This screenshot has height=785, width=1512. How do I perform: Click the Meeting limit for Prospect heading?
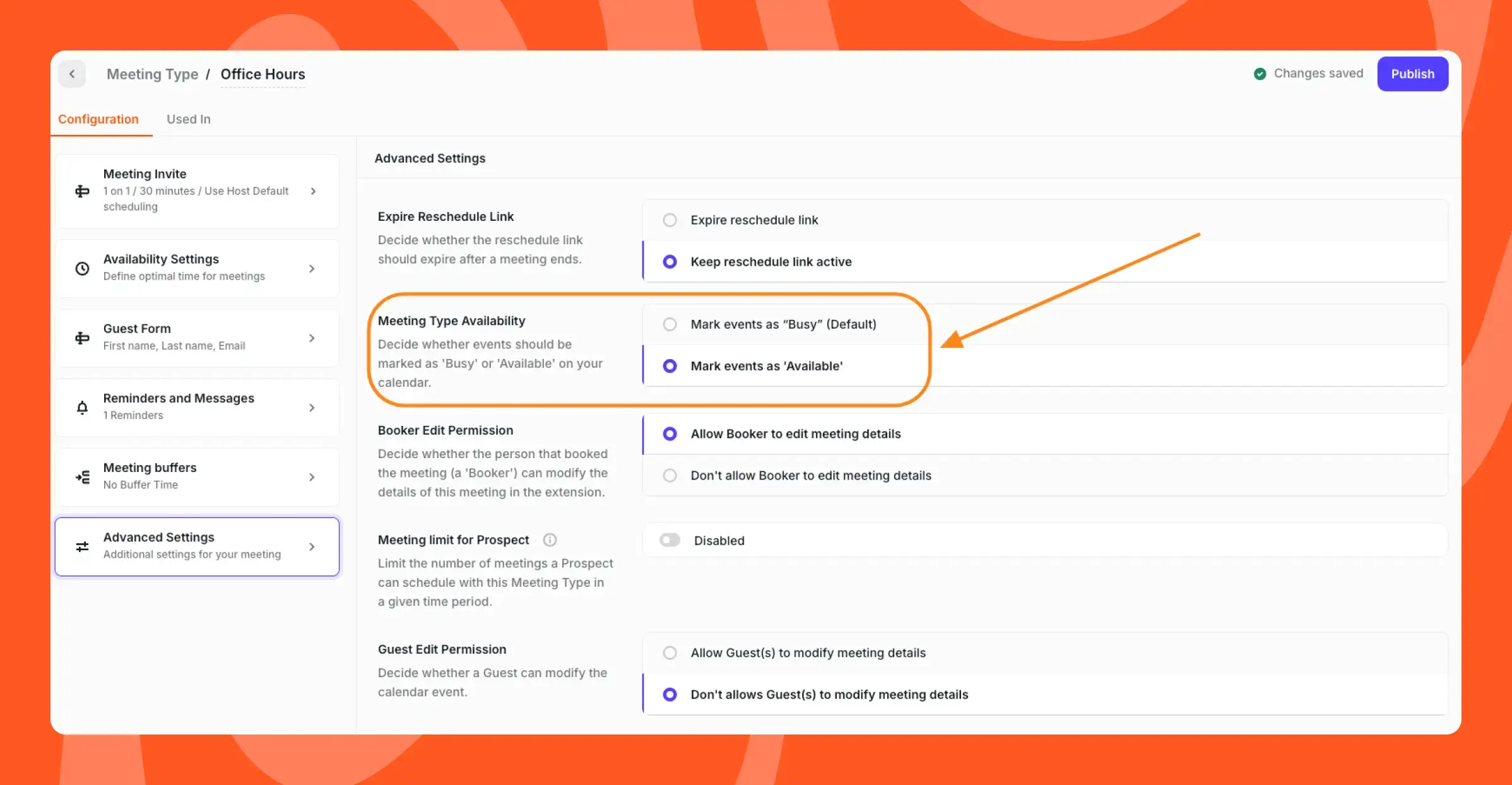coord(453,540)
